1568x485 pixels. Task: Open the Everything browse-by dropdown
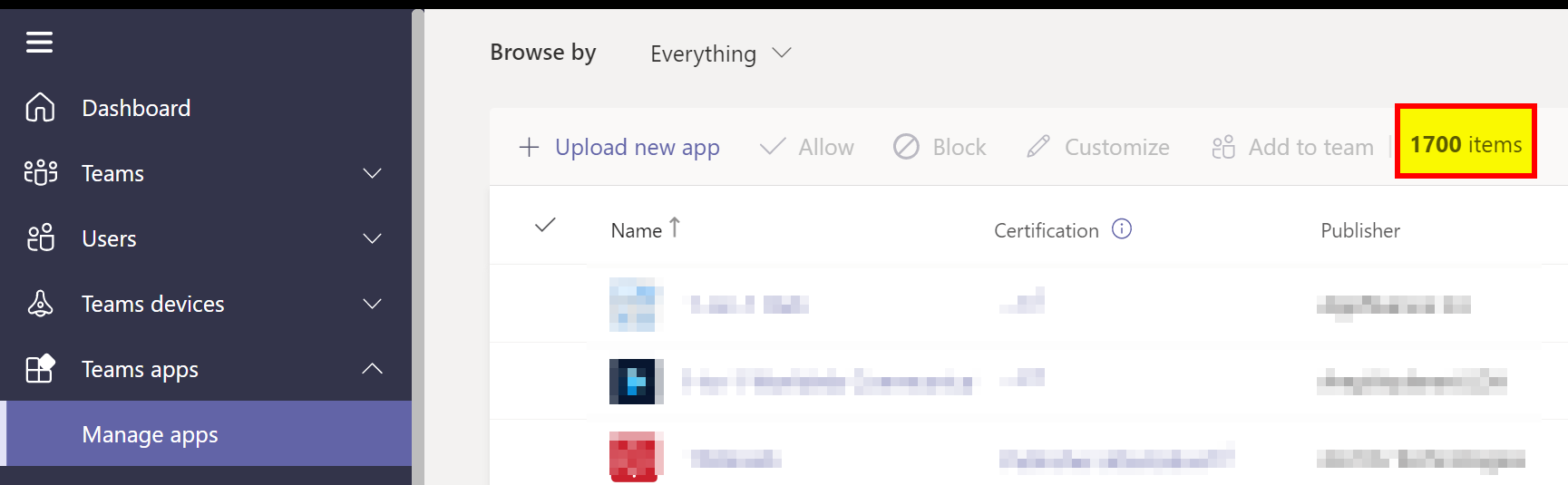tap(721, 54)
